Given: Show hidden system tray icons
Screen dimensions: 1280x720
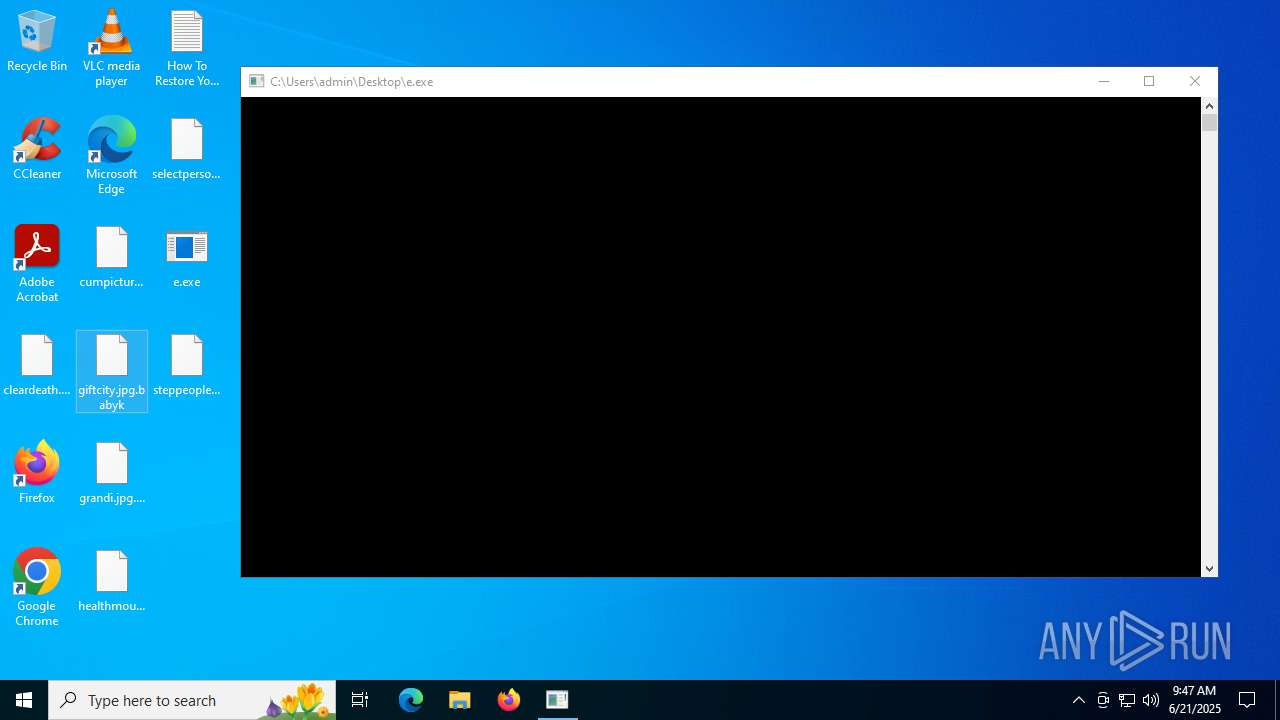Looking at the screenshot, I should tap(1079, 700).
